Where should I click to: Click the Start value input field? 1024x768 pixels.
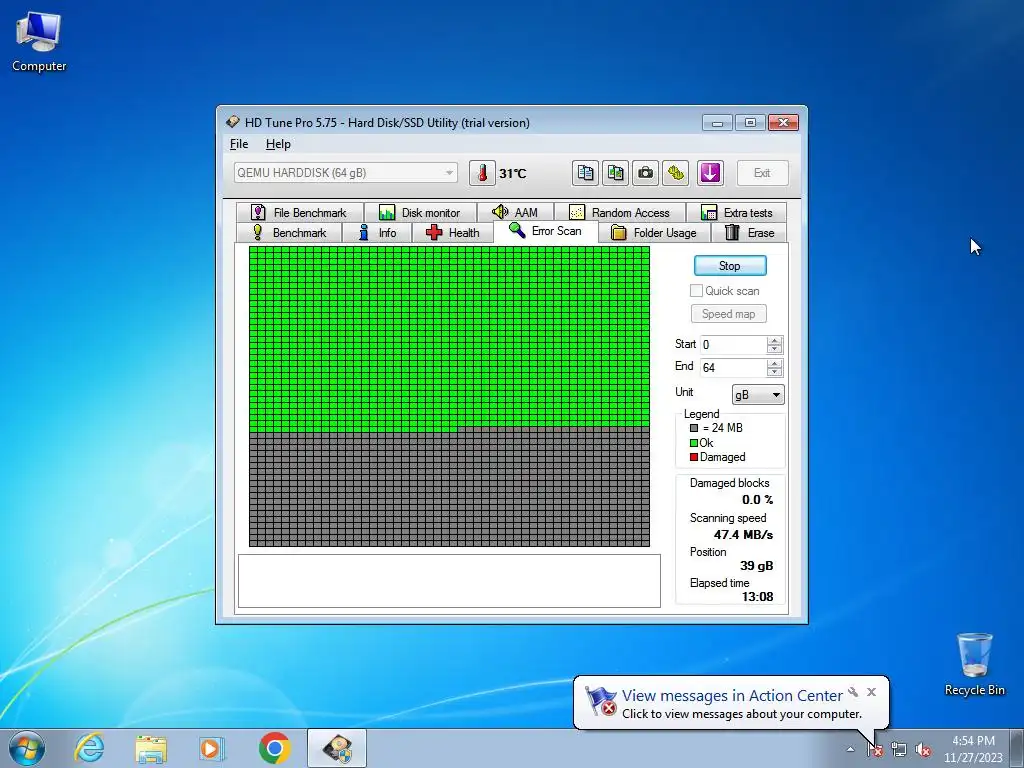[733, 345]
